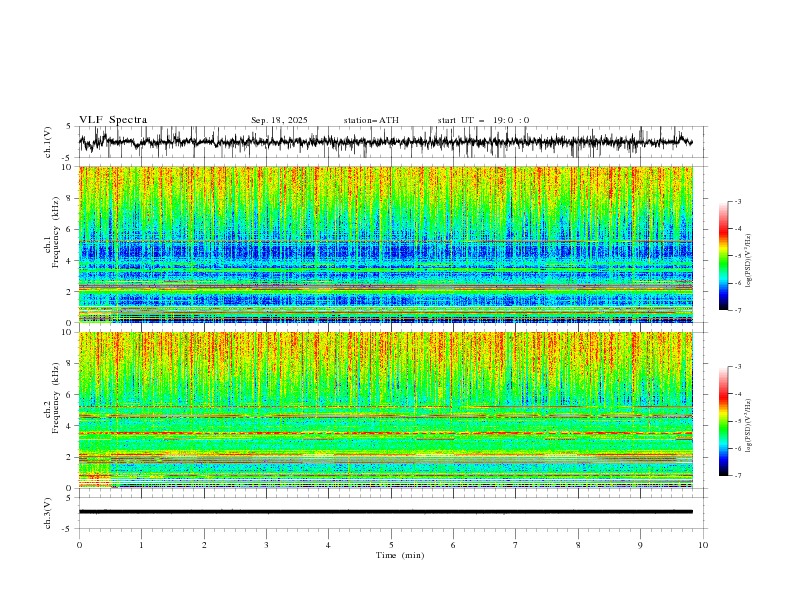Click time axis tick label "8"

pos(578,545)
